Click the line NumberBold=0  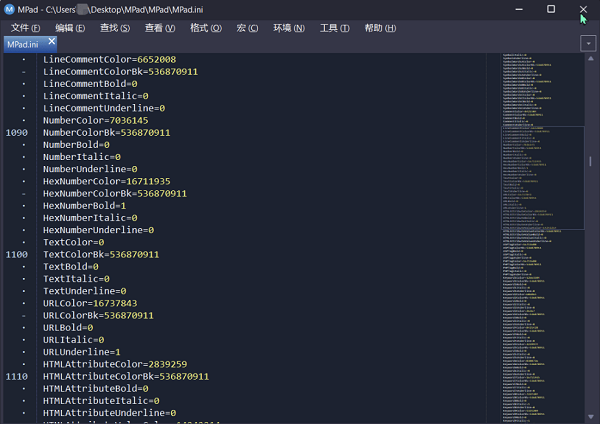pyautogui.click(x=76, y=145)
